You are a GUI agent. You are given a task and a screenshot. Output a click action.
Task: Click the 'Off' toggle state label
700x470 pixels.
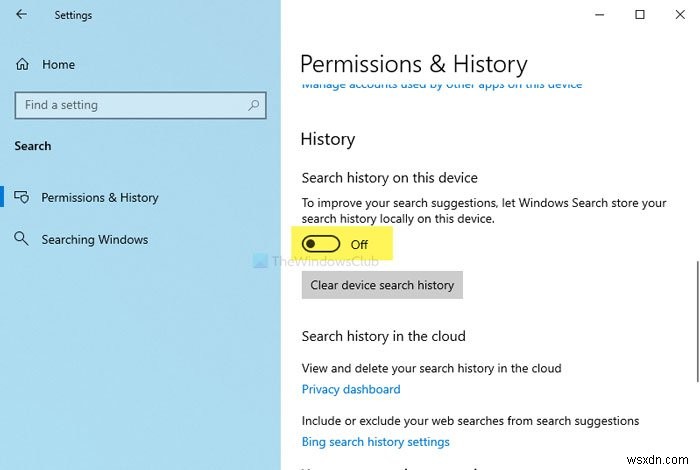pyautogui.click(x=359, y=245)
